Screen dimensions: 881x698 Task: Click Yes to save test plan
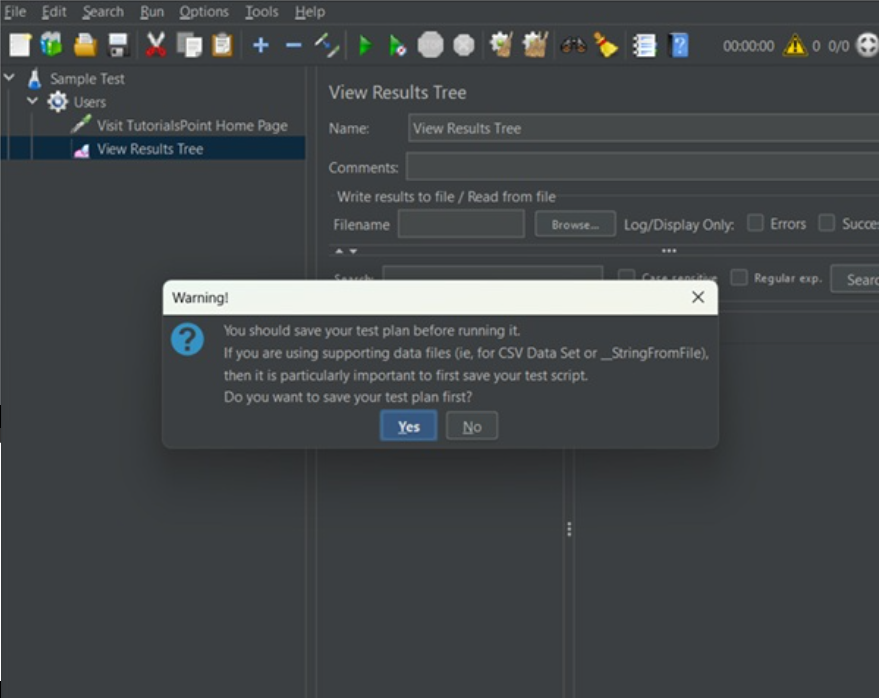point(408,426)
